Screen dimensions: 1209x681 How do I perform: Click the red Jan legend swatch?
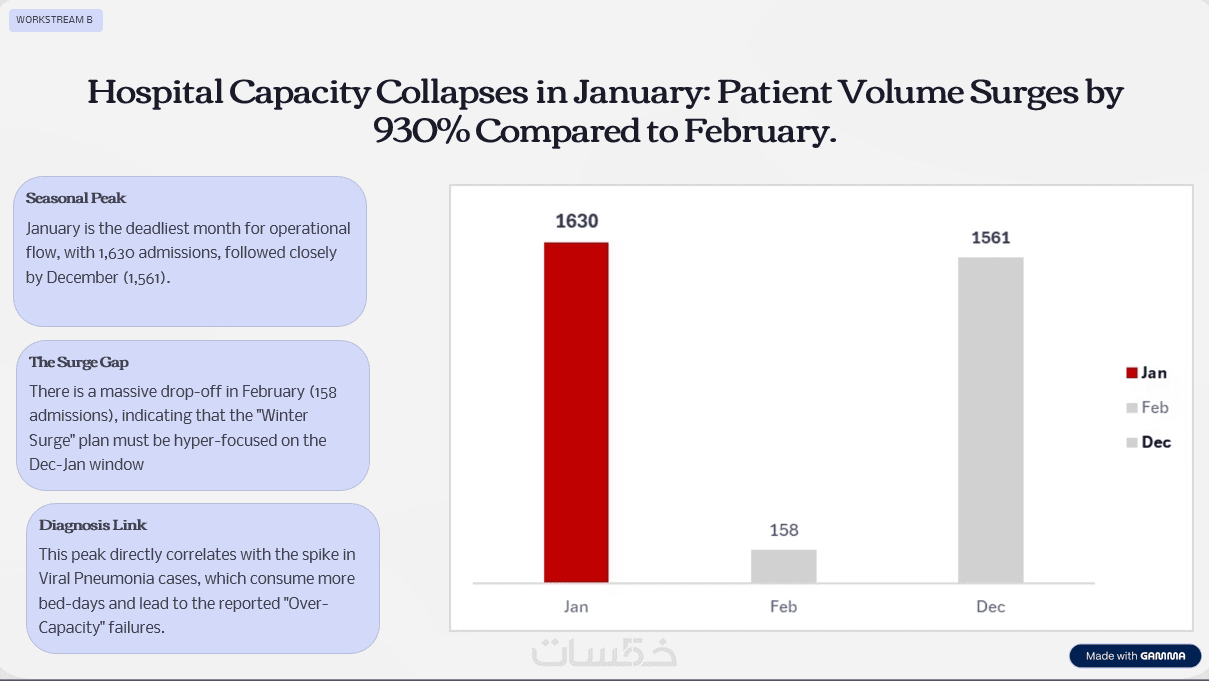point(1131,373)
